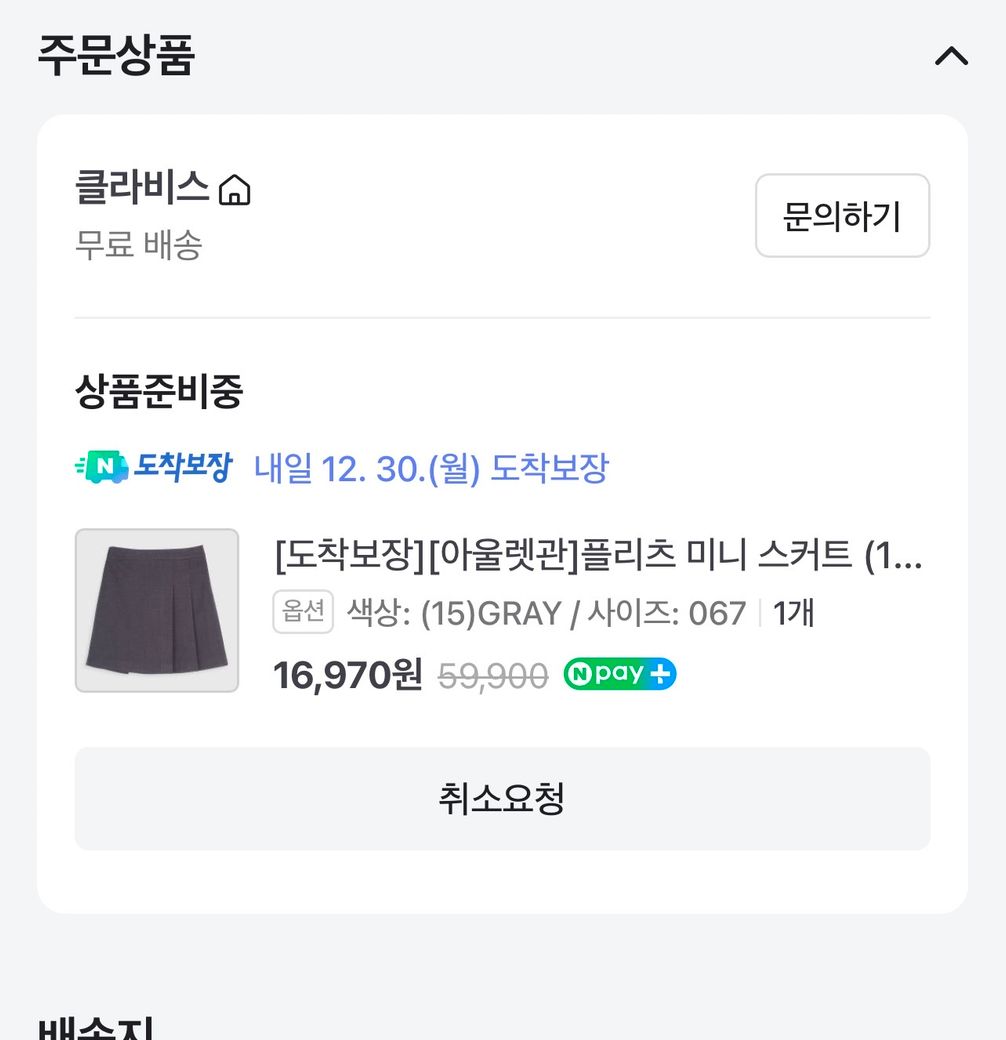The height and width of the screenshot is (1040, 1006).
Task: Tap the 1개 quantity text
Action: coord(793,613)
